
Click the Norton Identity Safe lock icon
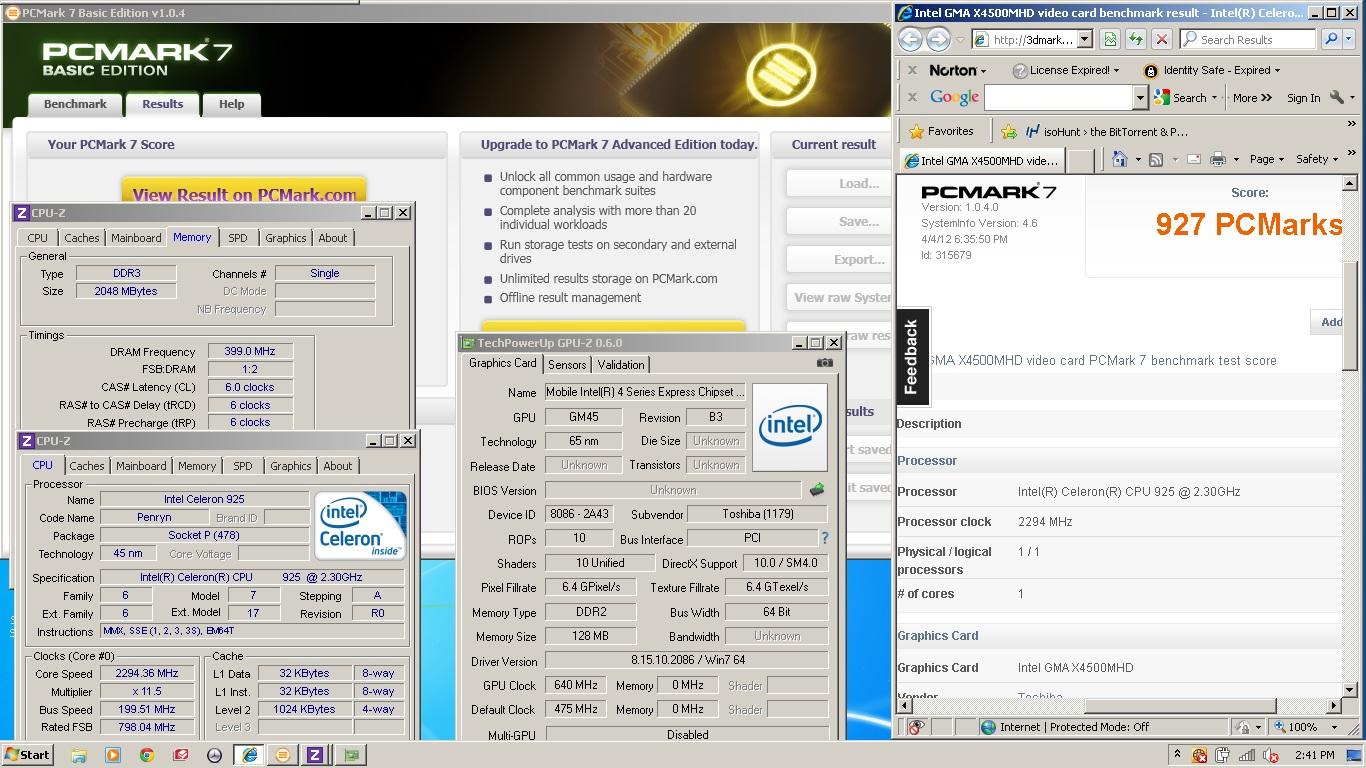point(1150,70)
